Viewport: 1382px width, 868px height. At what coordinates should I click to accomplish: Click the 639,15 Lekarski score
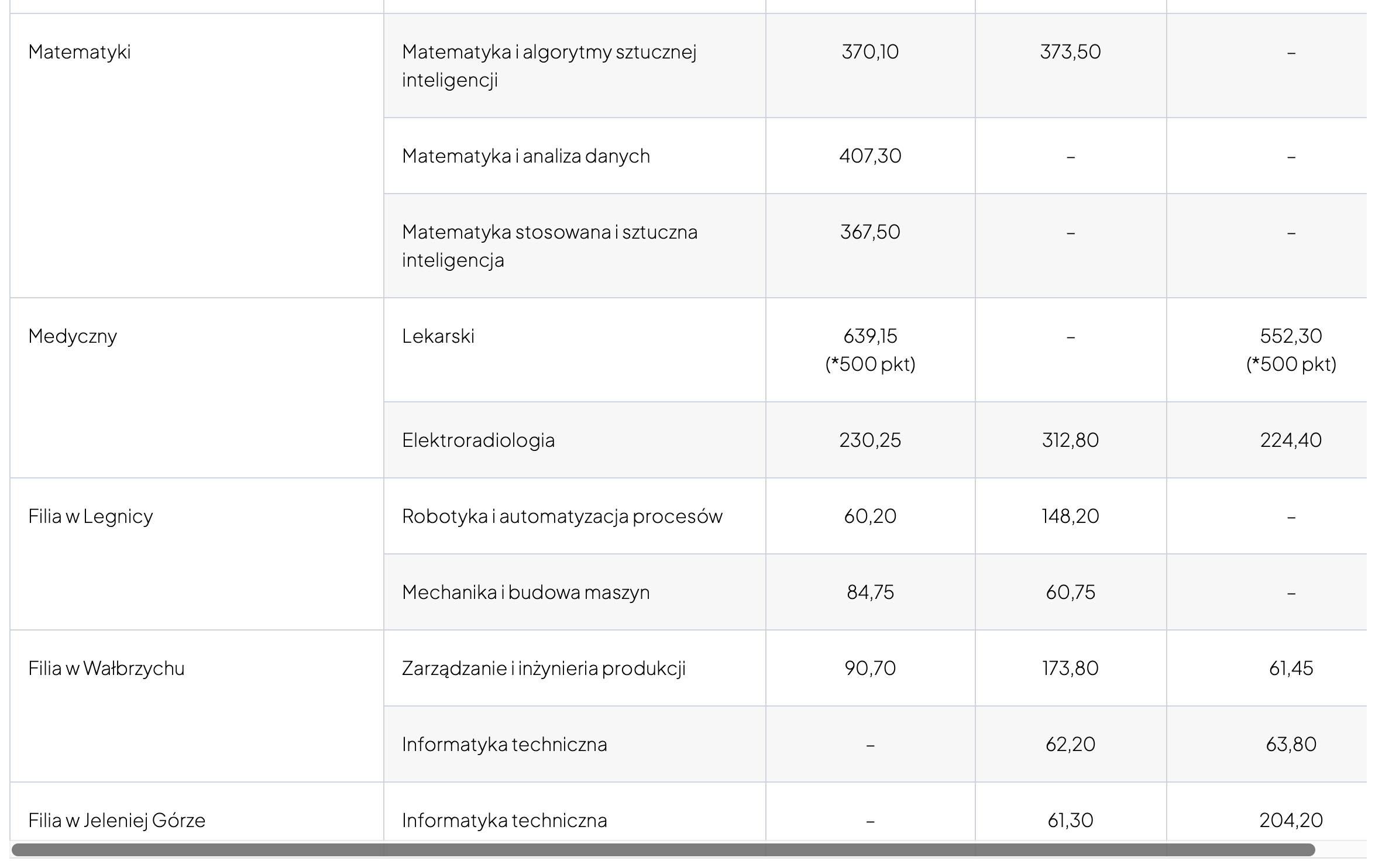click(x=870, y=336)
